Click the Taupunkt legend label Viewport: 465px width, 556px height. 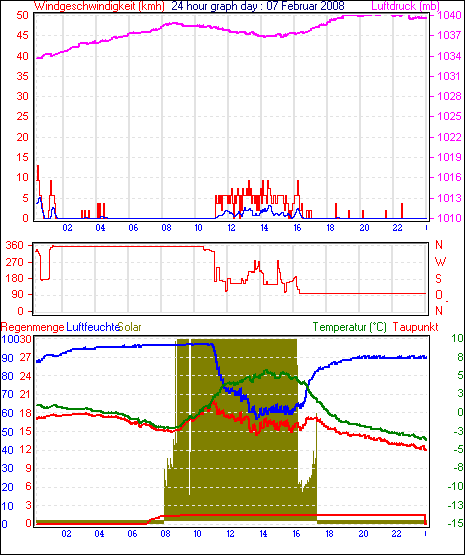tap(416, 327)
